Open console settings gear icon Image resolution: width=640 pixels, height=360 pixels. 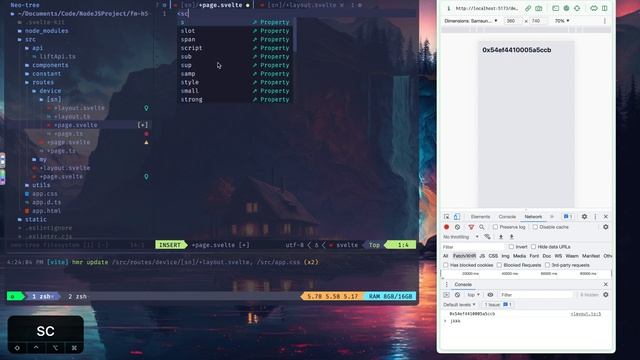[606, 295]
